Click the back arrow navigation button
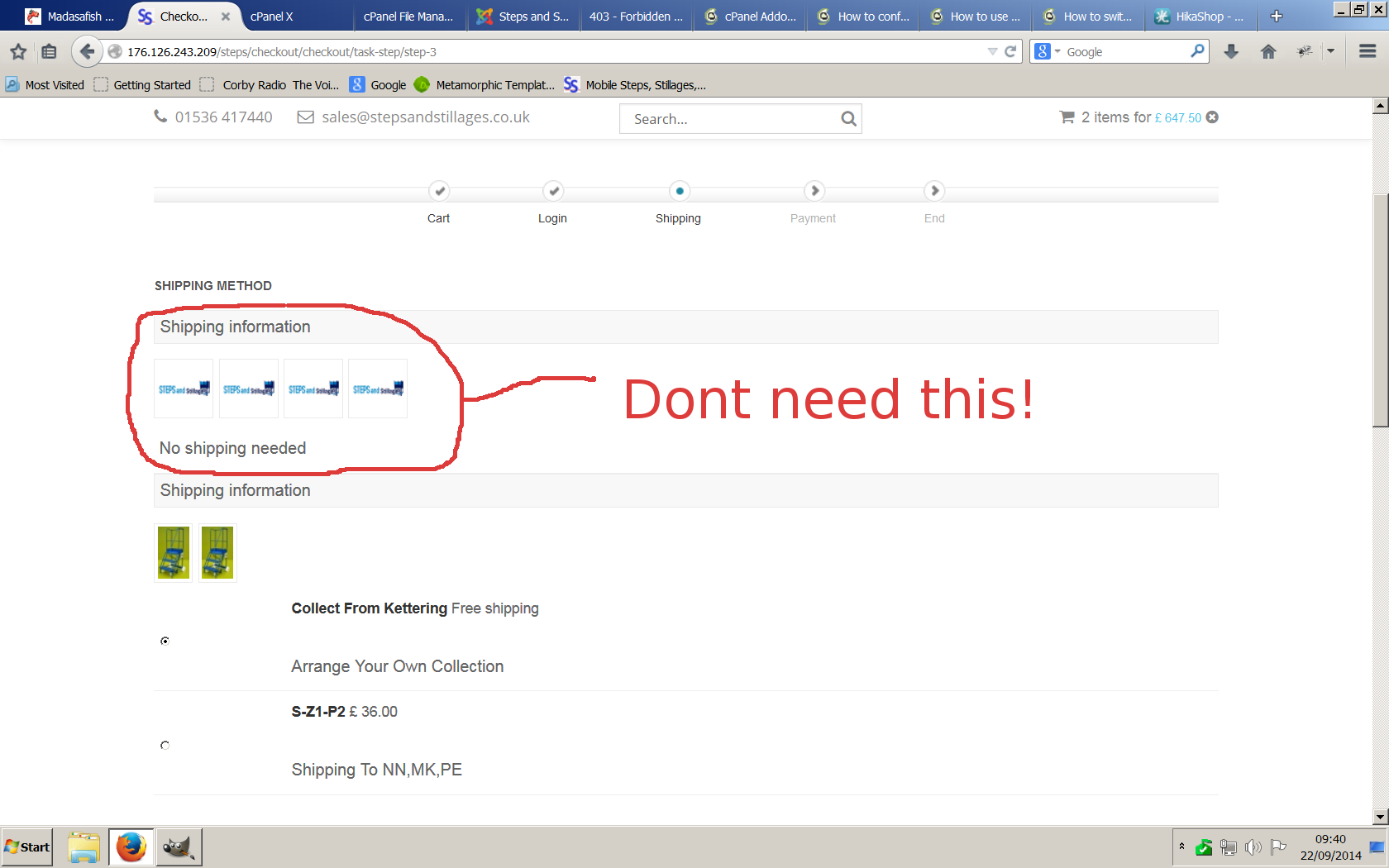Screen dimensions: 1389x868 click(87, 52)
